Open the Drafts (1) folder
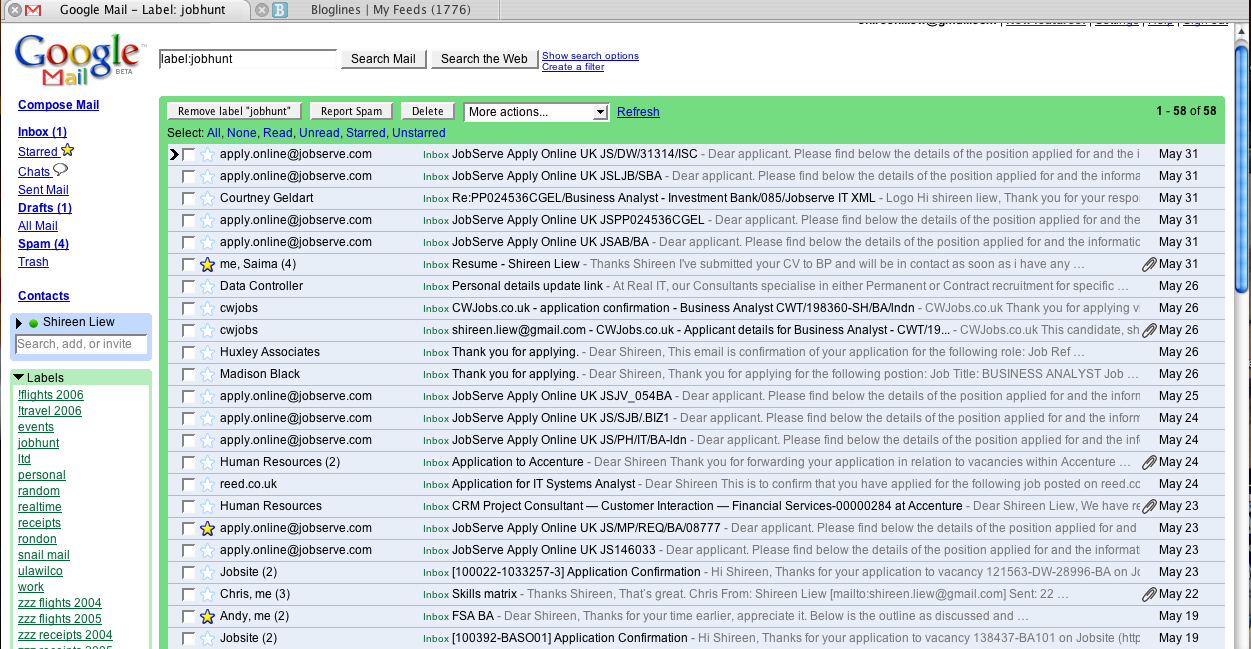 coord(45,208)
